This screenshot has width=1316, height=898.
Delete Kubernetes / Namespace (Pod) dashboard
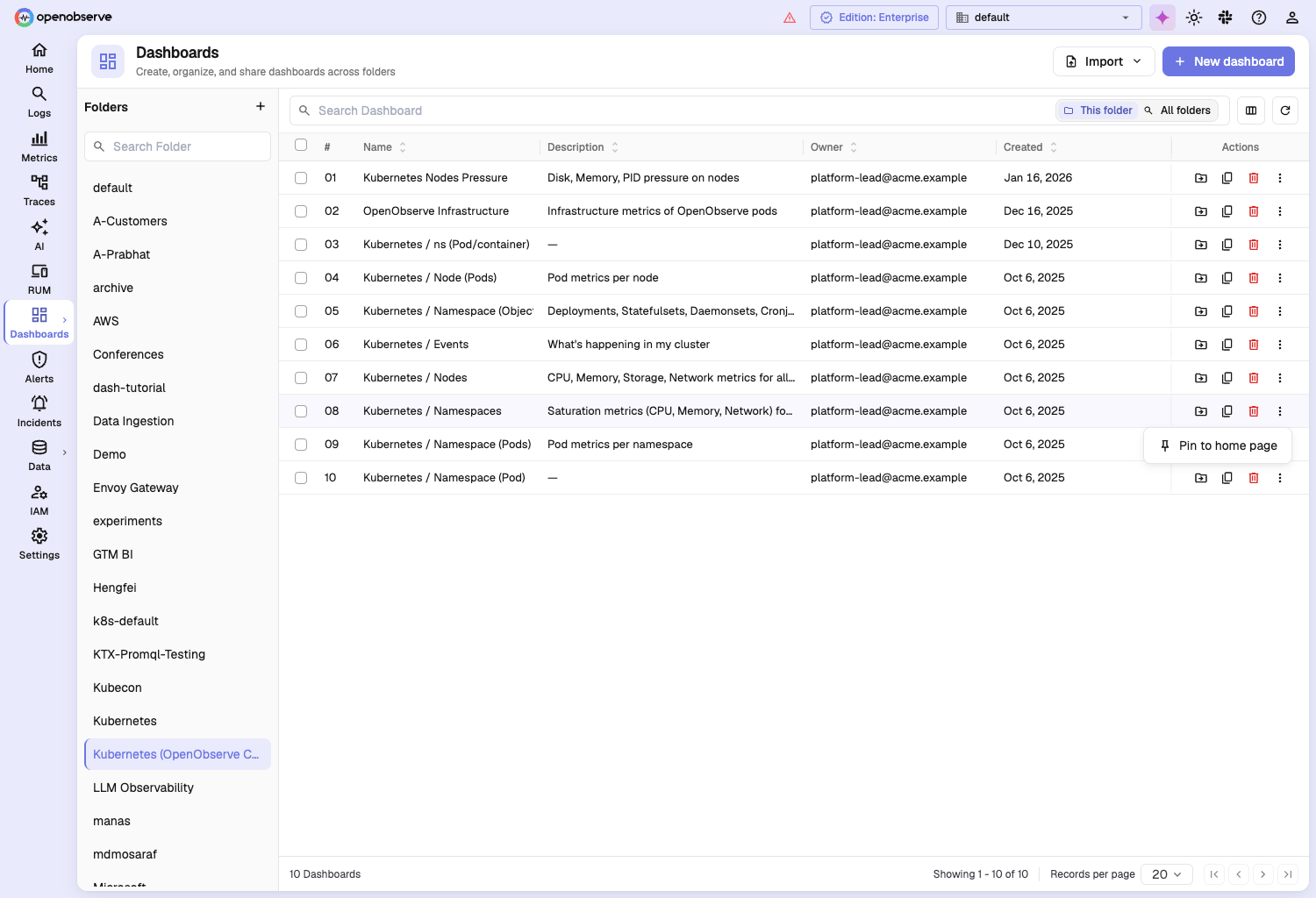[1254, 478]
